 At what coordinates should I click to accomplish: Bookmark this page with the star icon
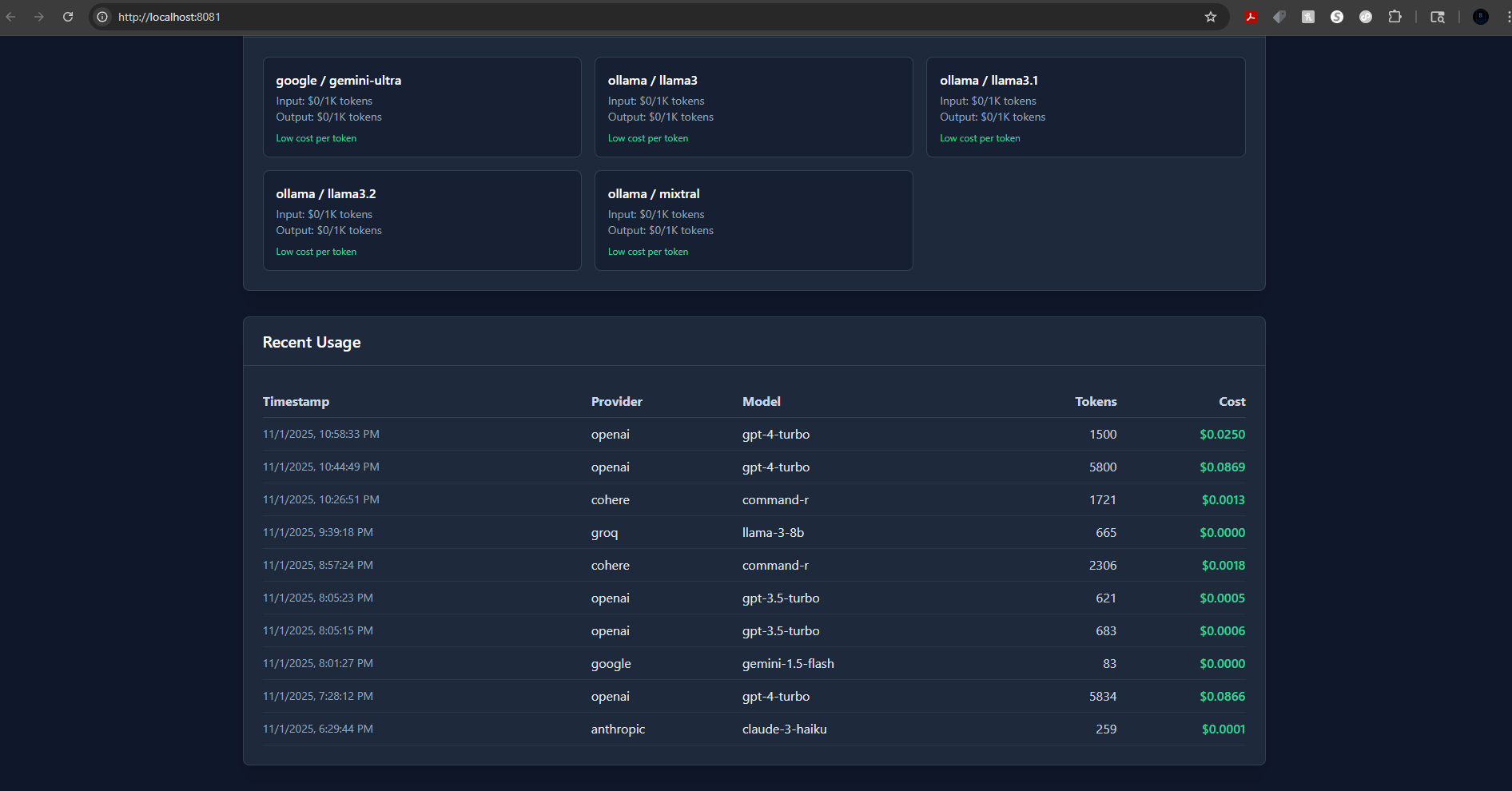click(x=1211, y=17)
